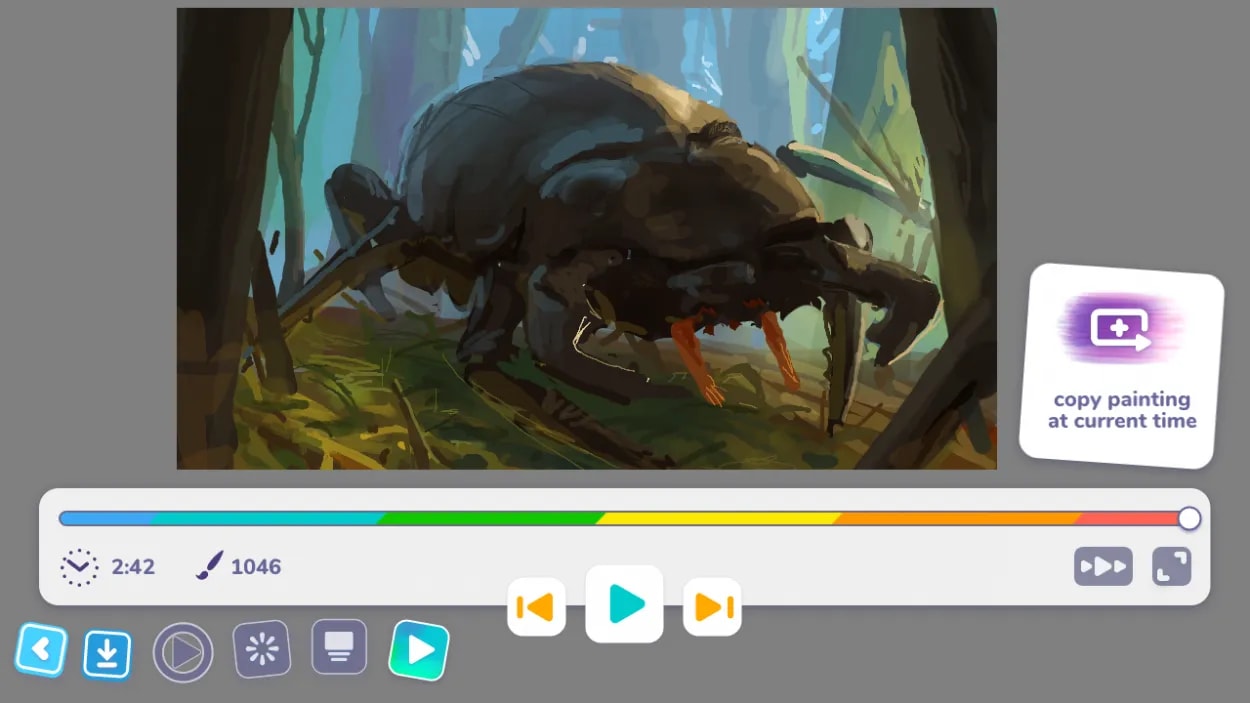
Task: Select the loading spinner icon button
Action: point(261,650)
